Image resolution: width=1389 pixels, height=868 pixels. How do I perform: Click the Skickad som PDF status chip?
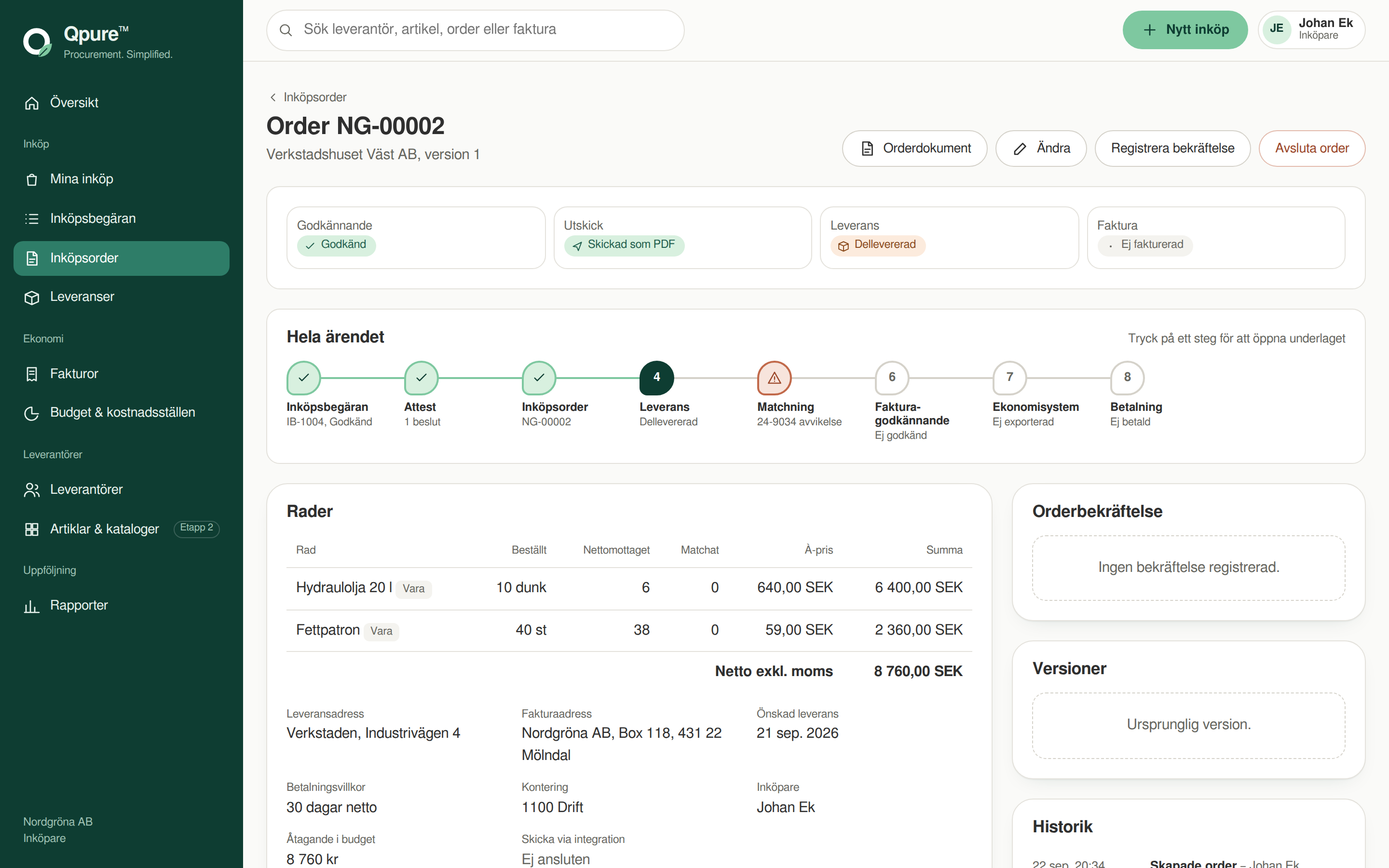point(624,245)
